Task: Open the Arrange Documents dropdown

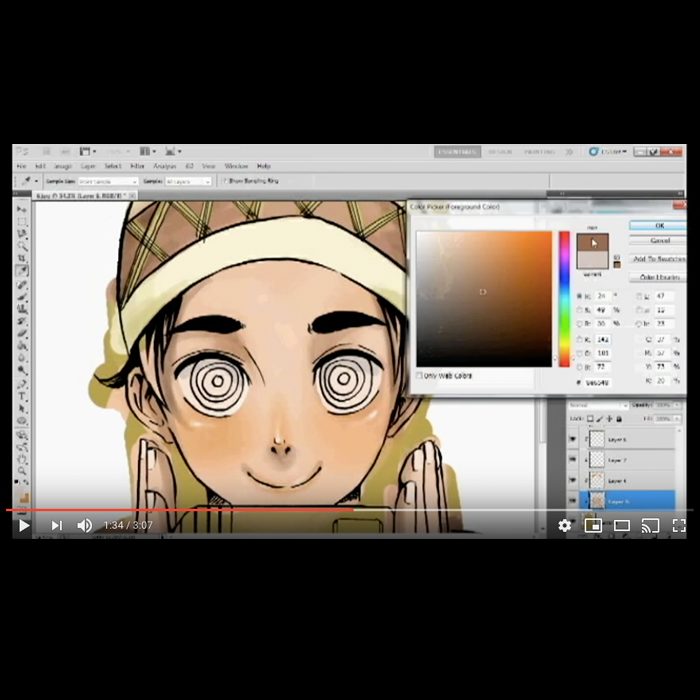Action: pyautogui.click(x=148, y=151)
